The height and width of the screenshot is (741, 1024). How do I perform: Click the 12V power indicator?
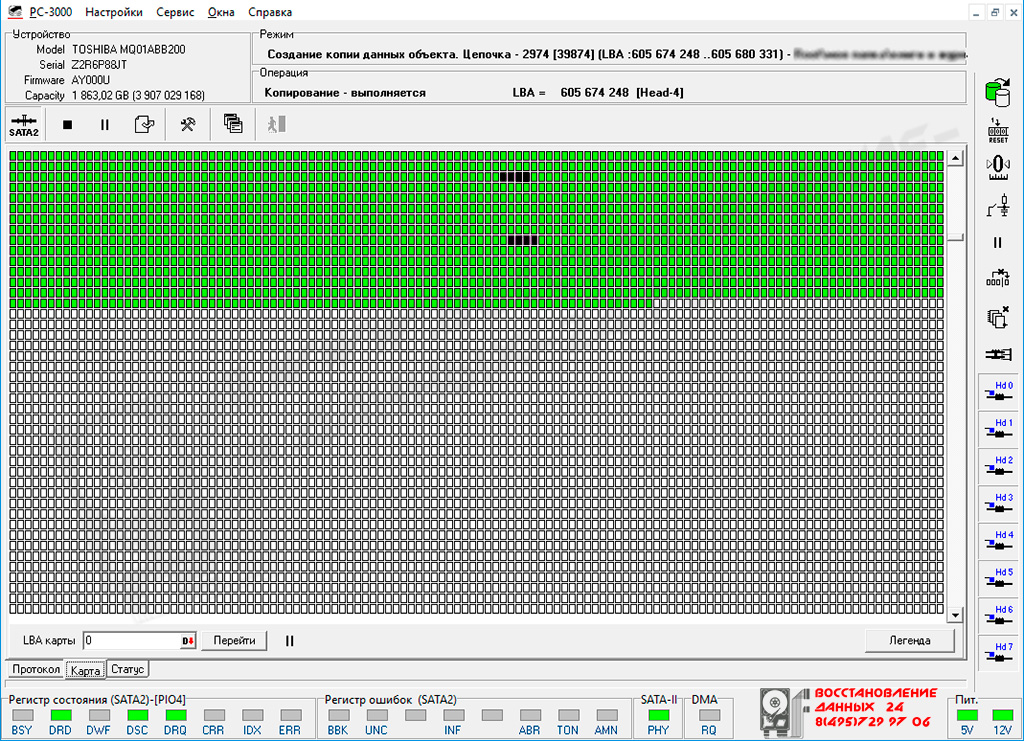point(1002,716)
